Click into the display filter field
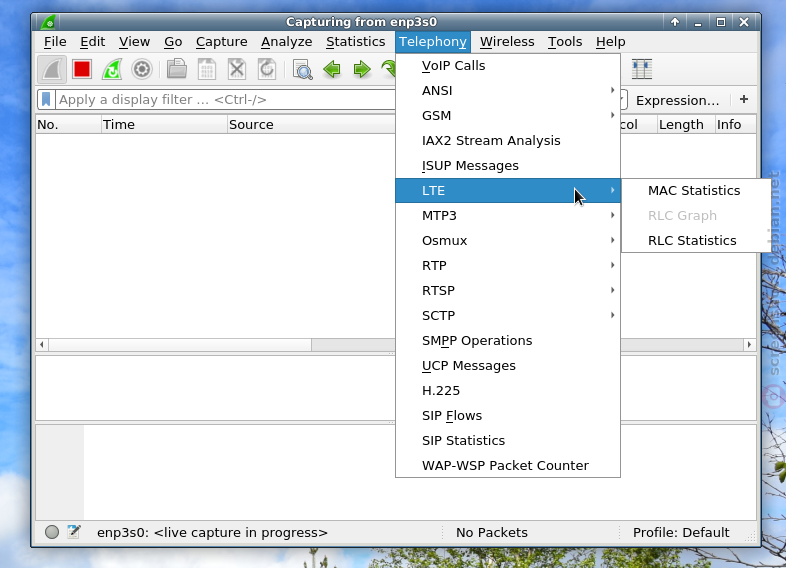Viewport: 786px width, 568px height. tap(226, 99)
